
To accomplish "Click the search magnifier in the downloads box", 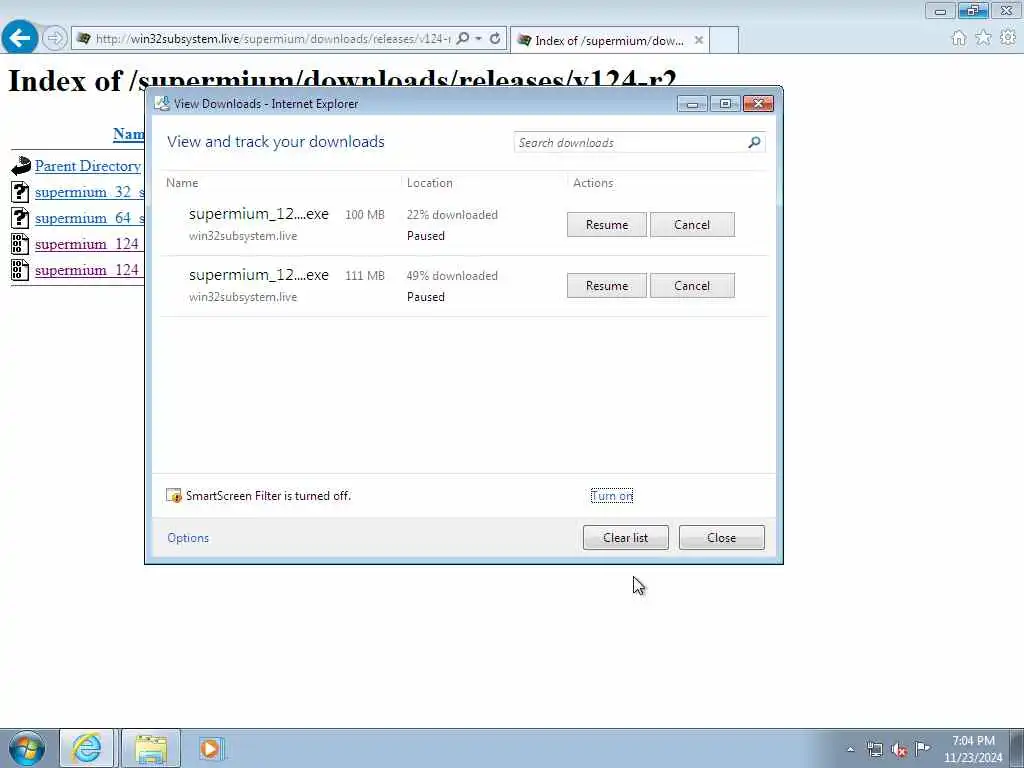I will coord(754,142).
